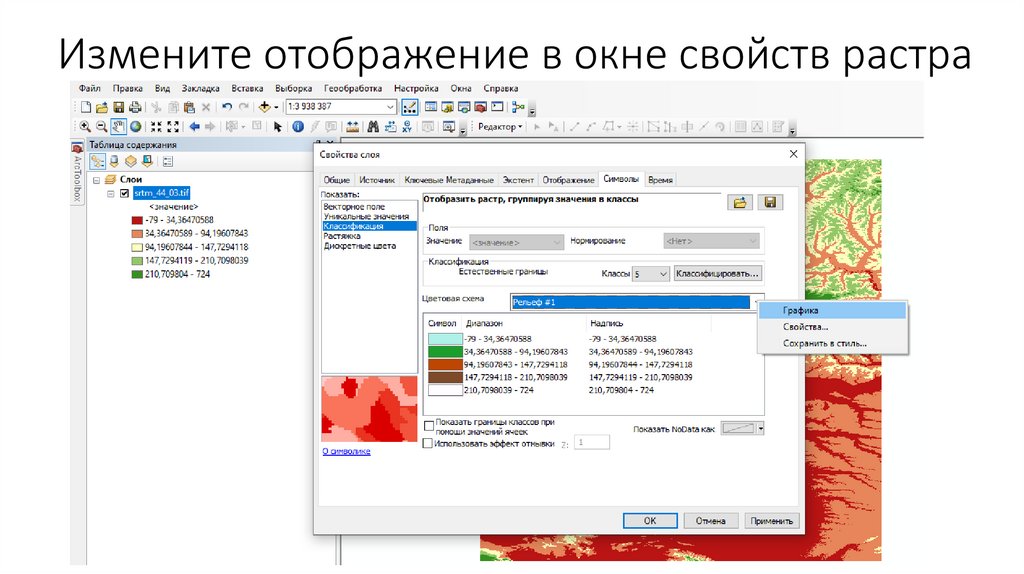Click the green symbol swatch for 34,36470588 class
The width and height of the screenshot is (1024, 574).
[x=445, y=352]
